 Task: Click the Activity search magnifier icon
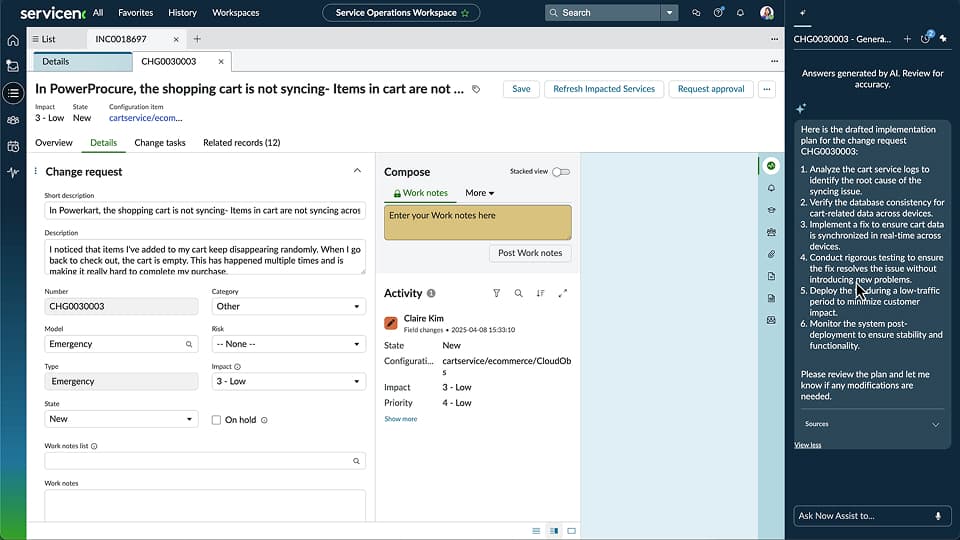pyautogui.click(x=518, y=293)
